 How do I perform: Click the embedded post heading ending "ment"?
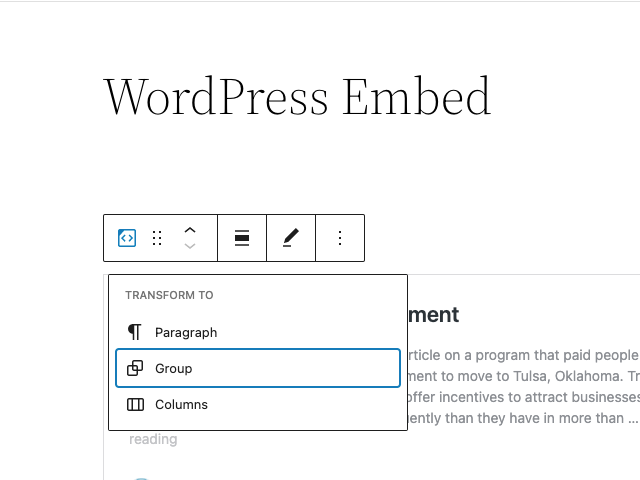point(433,315)
